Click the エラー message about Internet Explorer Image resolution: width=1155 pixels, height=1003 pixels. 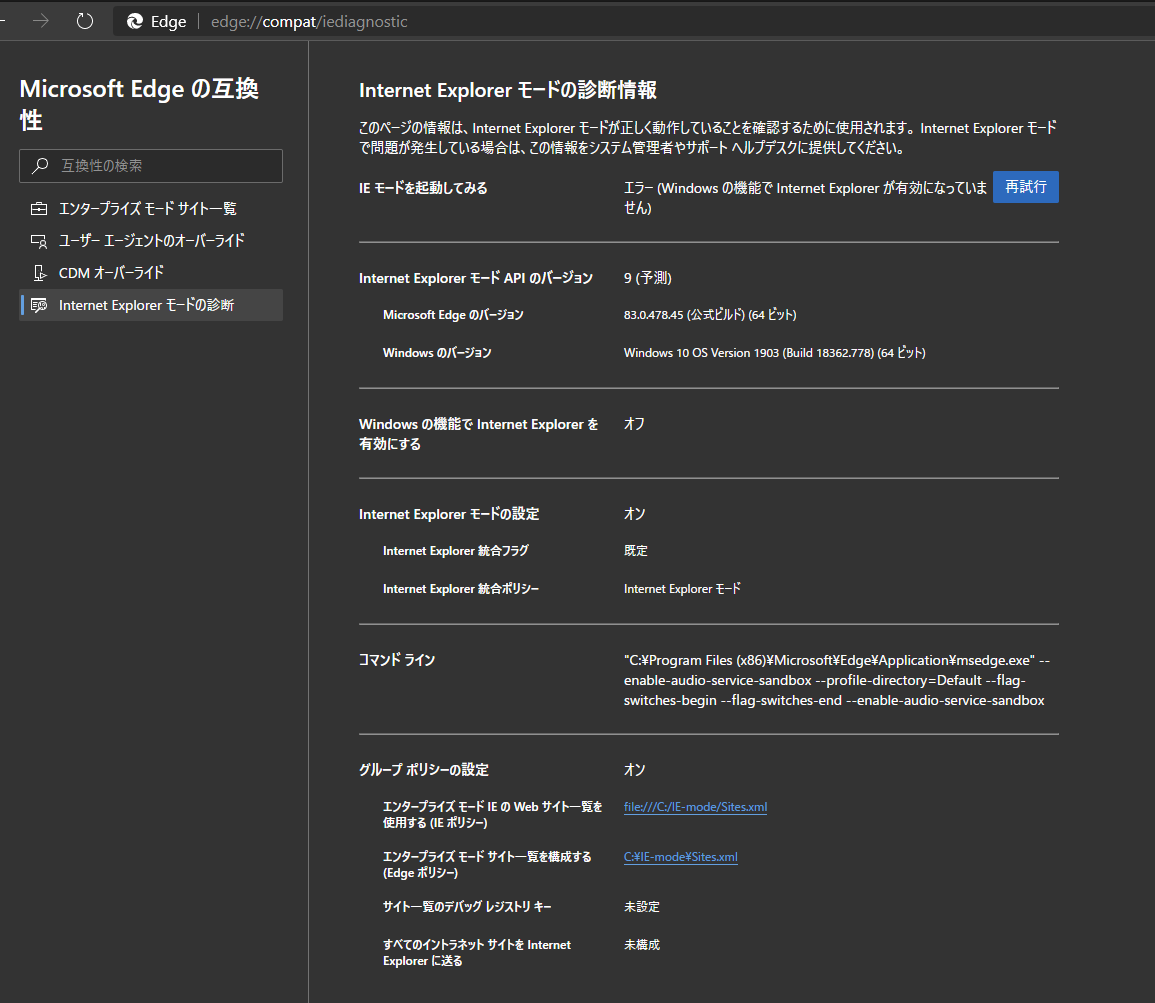(805, 198)
